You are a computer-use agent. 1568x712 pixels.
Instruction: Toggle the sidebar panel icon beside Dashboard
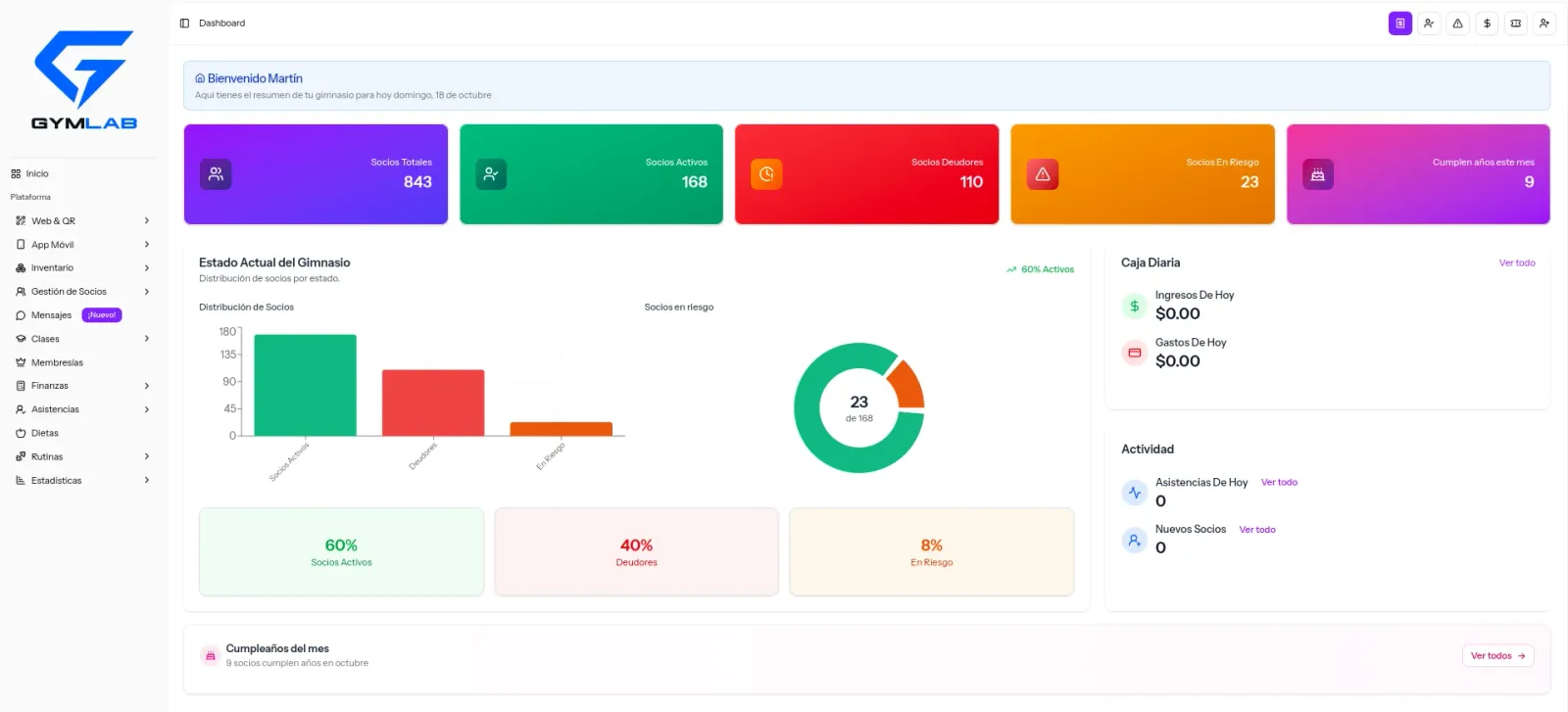[x=184, y=24]
